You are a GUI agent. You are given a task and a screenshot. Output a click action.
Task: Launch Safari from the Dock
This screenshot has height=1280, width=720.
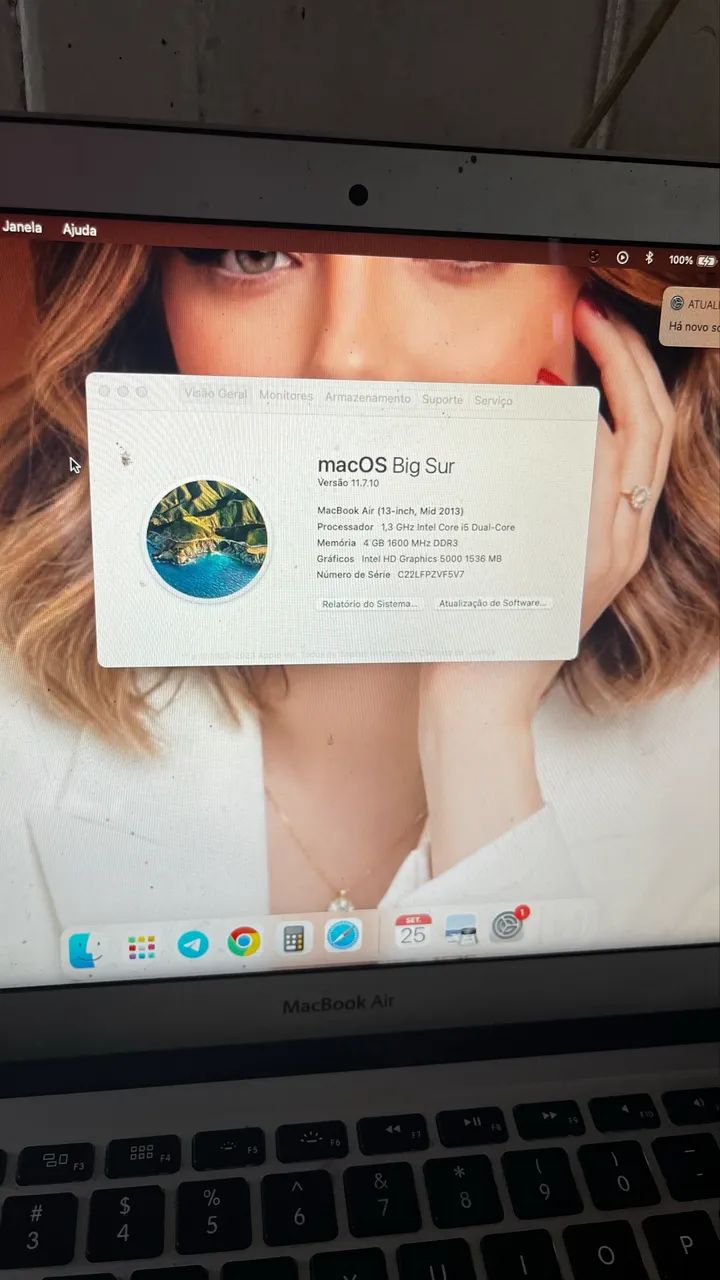pyautogui.click(x=344, y=936)
